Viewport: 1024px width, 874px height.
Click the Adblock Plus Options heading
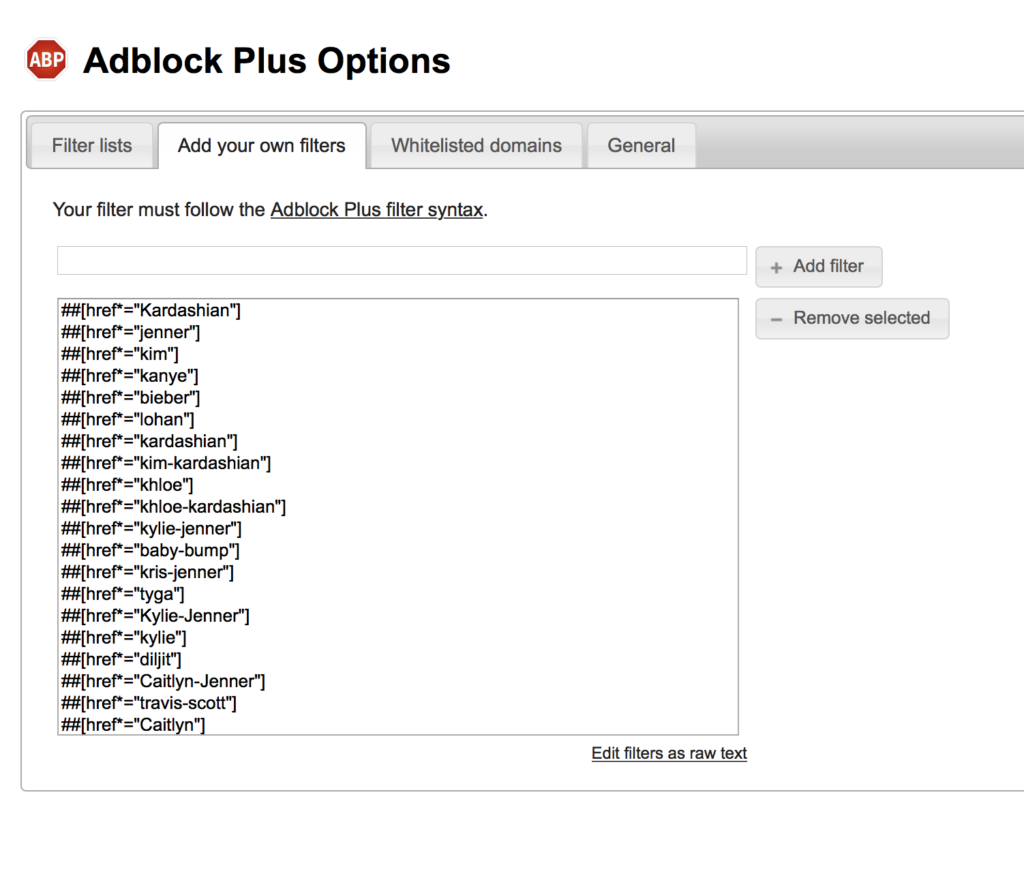[266, 61]
